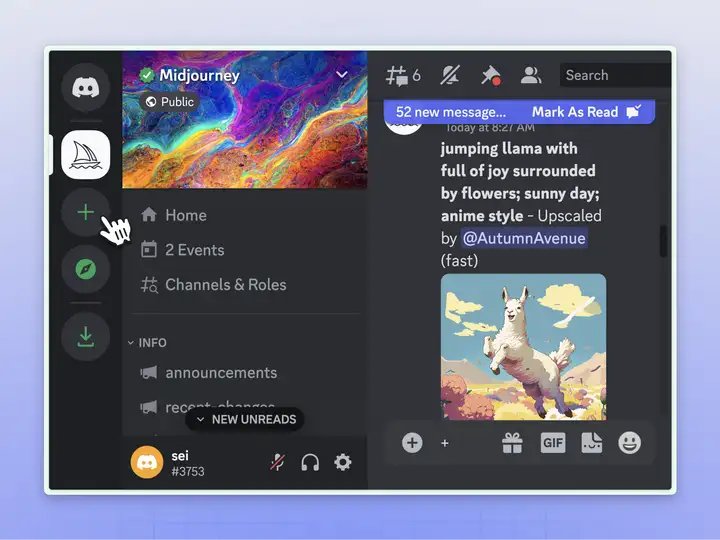
Task: Click the username sei #3753
Action: (188, 463)
